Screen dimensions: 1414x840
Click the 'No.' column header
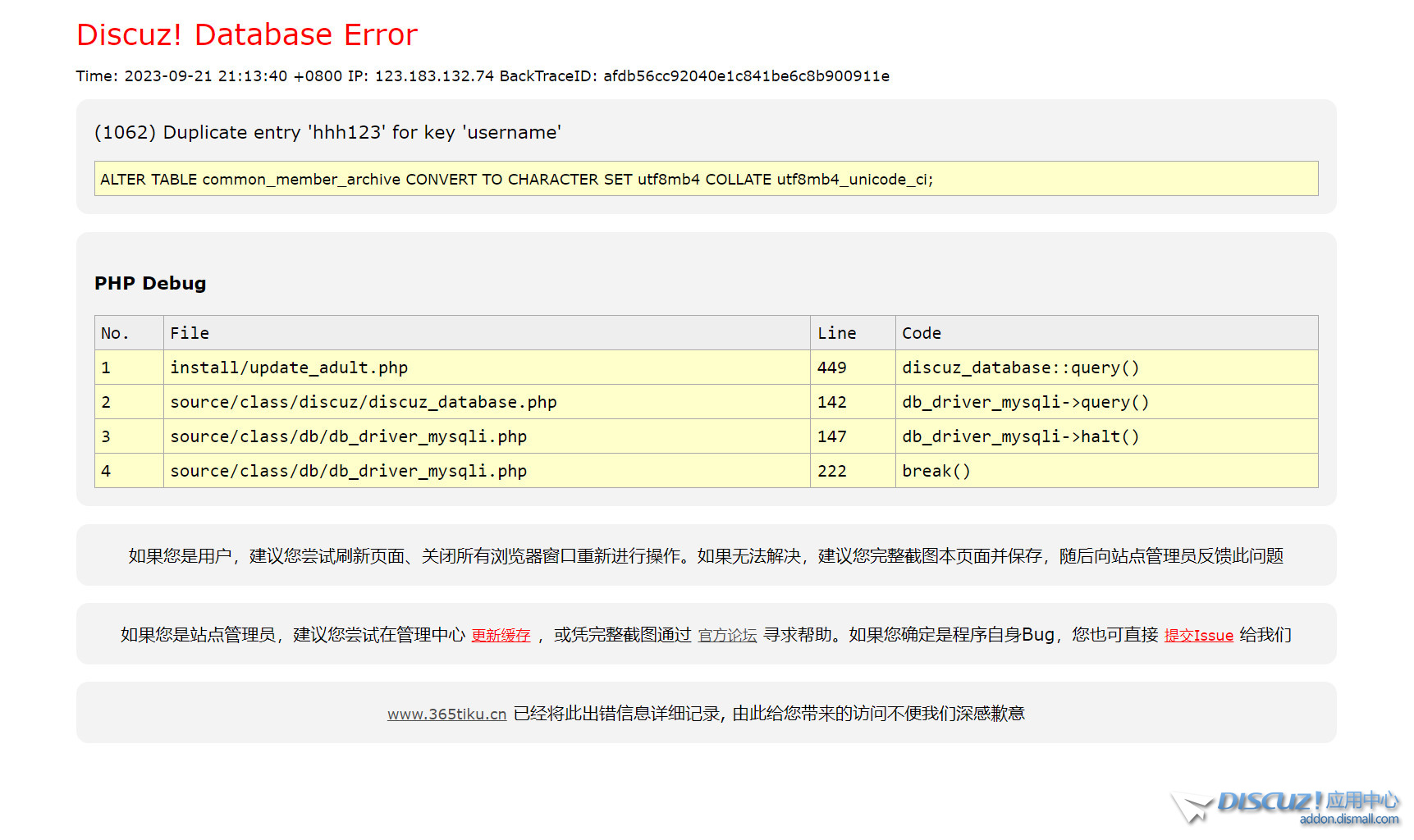(129, 333)
